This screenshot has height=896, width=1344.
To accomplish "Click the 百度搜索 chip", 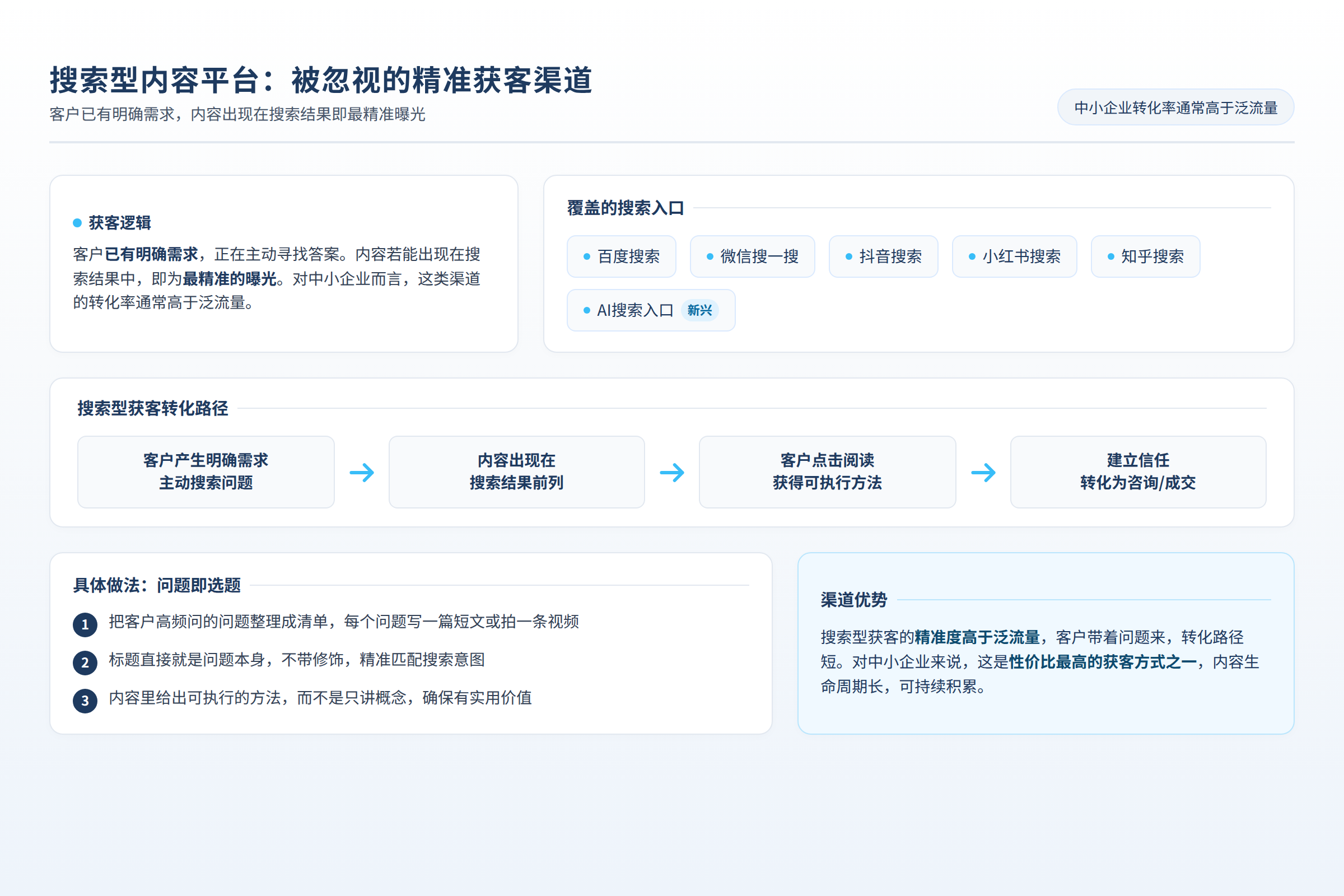I will click(x=621, y=256).
